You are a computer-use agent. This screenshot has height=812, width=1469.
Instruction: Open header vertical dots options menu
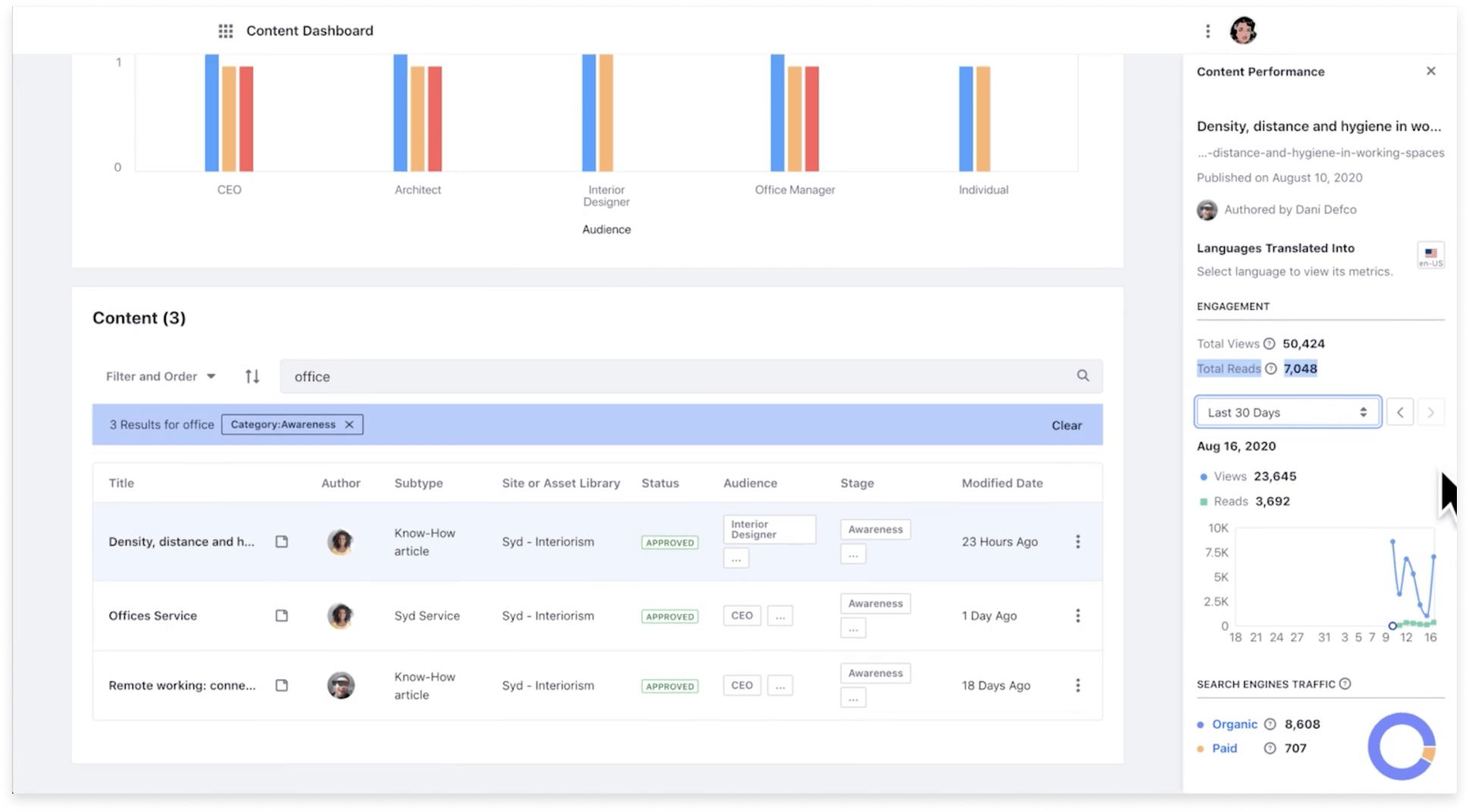[1207, 31]
